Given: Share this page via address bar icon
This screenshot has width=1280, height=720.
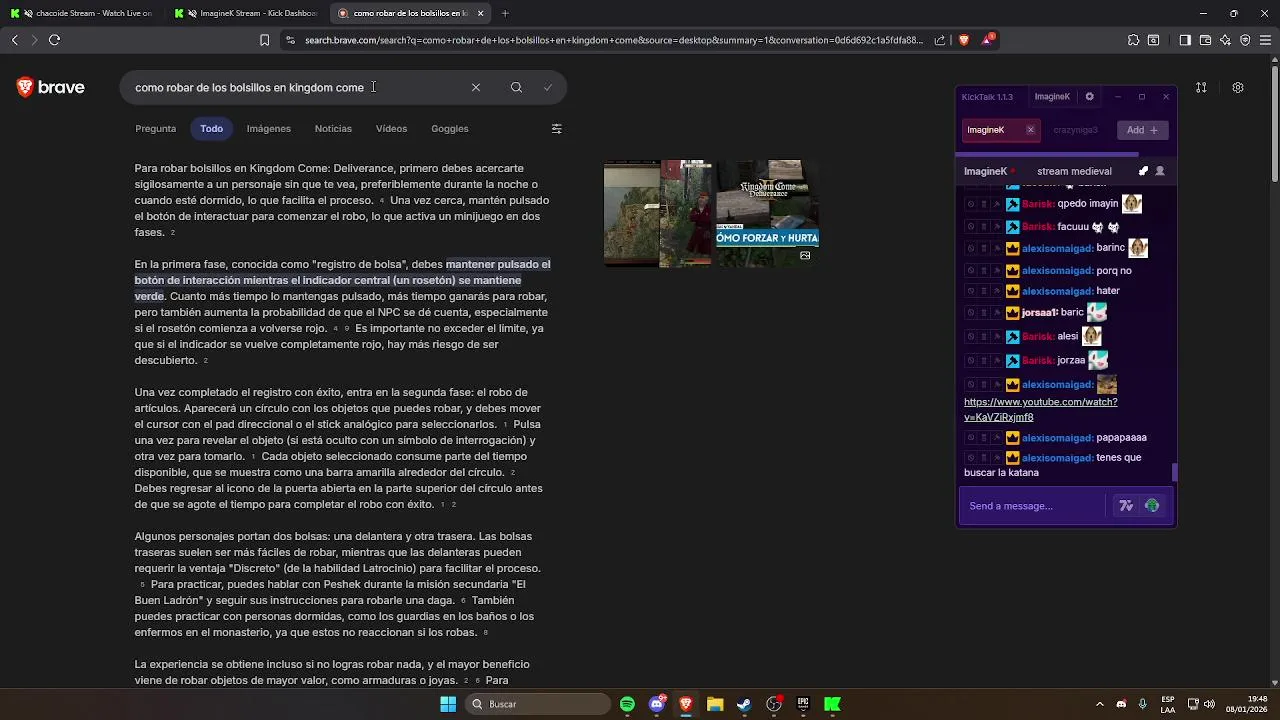Looking at the screenshot, I should [940, 40].
